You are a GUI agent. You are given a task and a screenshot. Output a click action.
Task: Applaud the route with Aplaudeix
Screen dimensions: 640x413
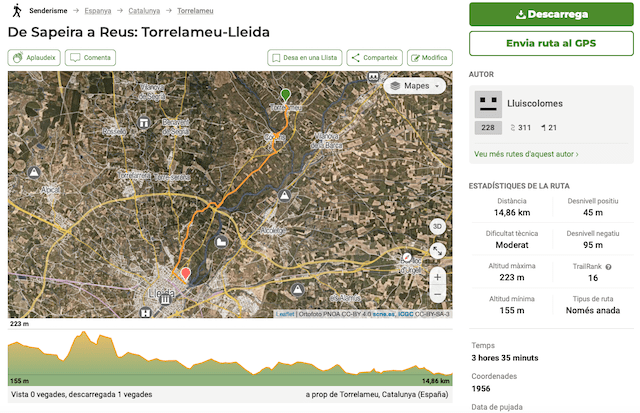[x=35, y=58]
